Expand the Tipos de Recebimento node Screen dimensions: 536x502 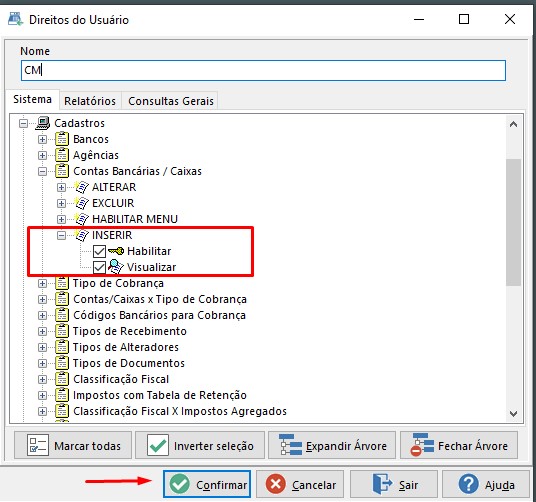[x=42, y=331]
